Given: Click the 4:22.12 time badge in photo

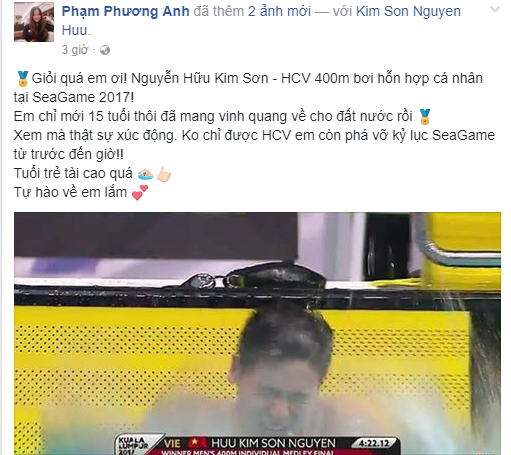Looking at the screenshot, I should click(375, 443).
